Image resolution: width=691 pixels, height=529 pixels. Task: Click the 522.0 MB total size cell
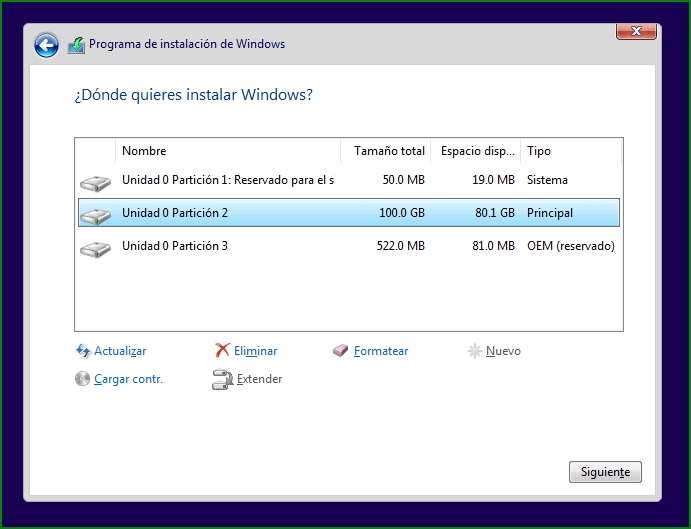(401, 246)
